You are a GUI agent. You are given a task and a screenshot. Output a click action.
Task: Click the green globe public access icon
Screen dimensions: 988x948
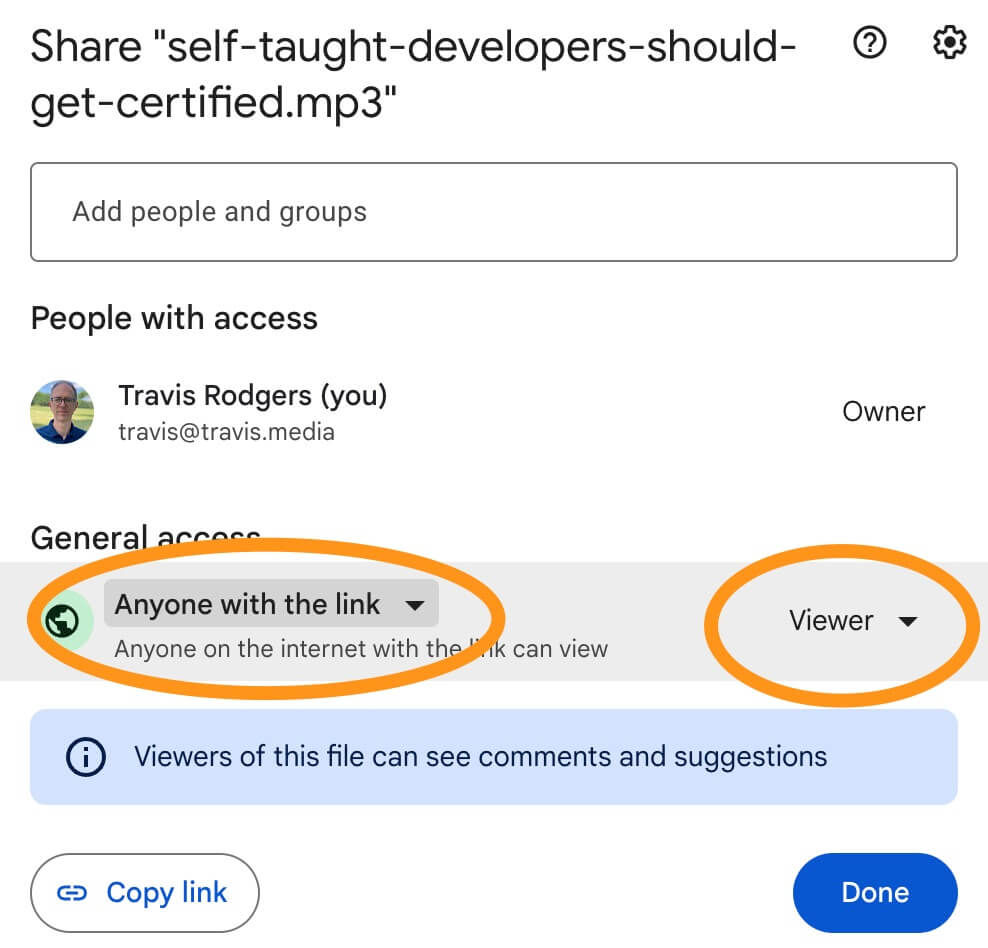(x=62, y=620)
